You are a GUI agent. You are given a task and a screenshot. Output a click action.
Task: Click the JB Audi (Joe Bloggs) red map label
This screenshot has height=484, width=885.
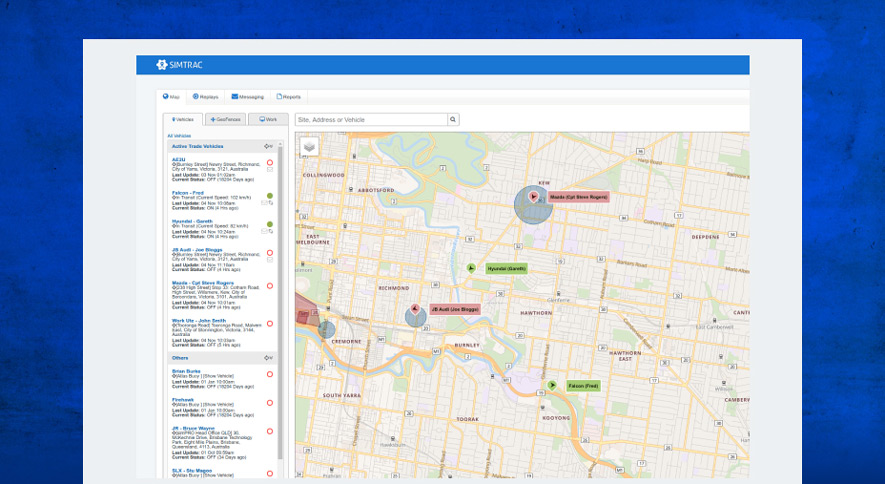click(455, 309)
